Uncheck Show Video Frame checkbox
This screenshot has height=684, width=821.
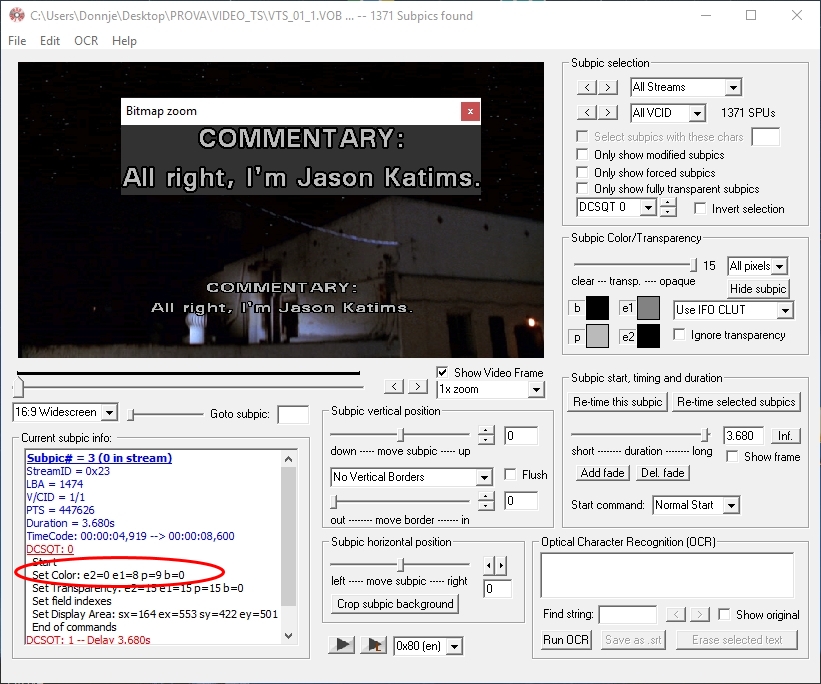[443, 372]
